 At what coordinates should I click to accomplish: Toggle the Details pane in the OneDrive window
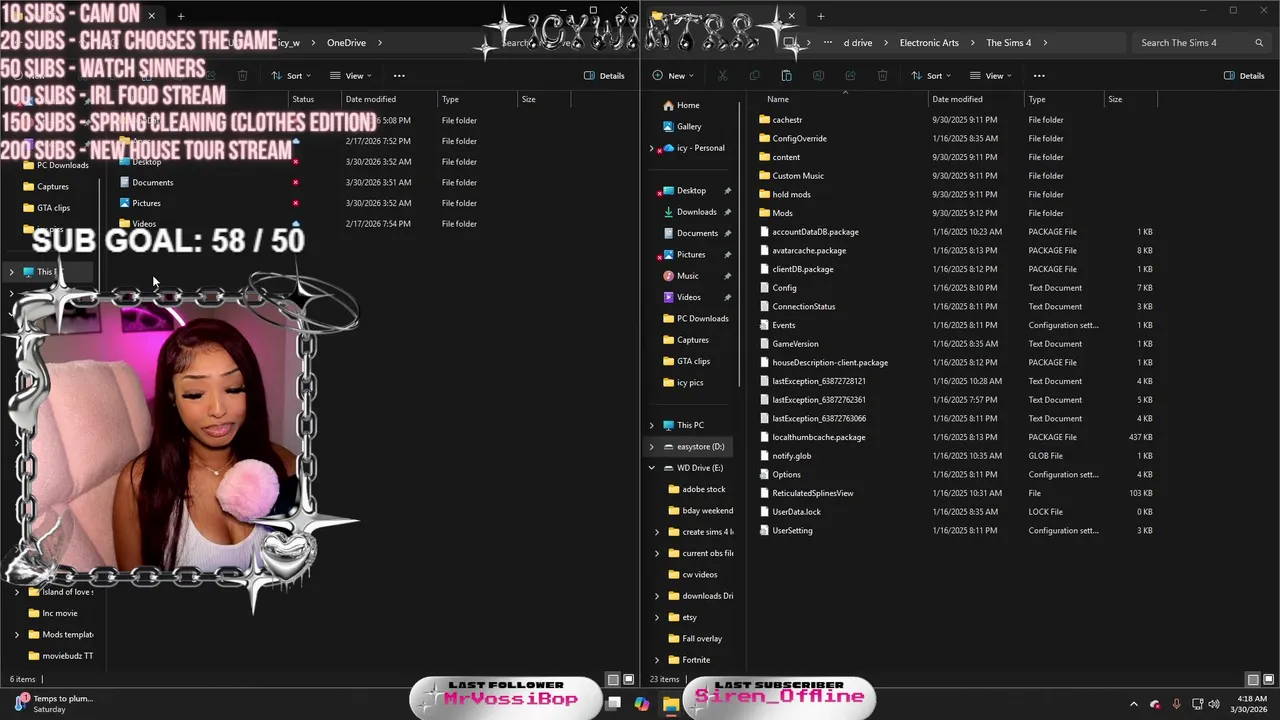[x=604, y=76]
